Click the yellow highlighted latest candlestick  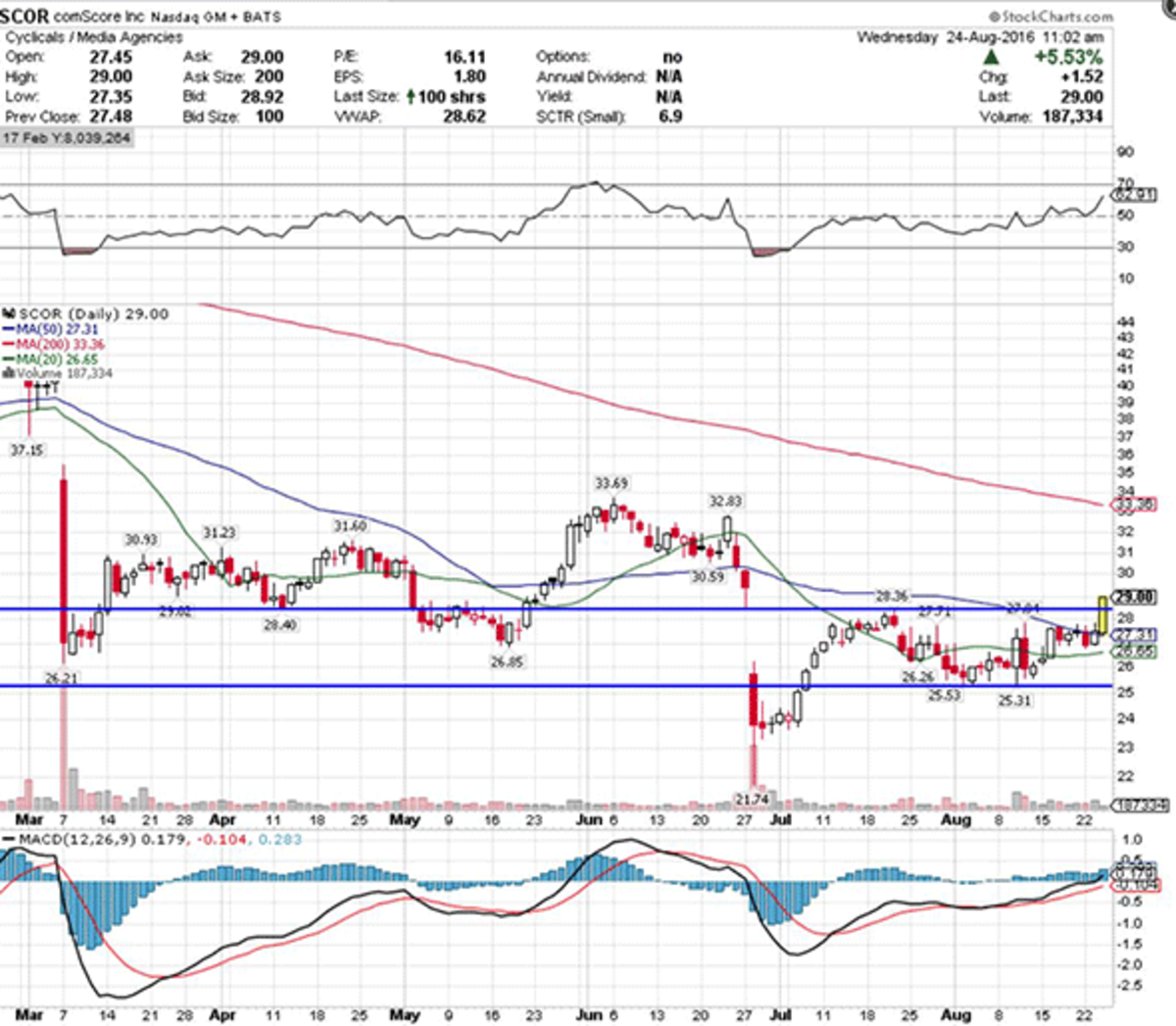point(1103,614)
